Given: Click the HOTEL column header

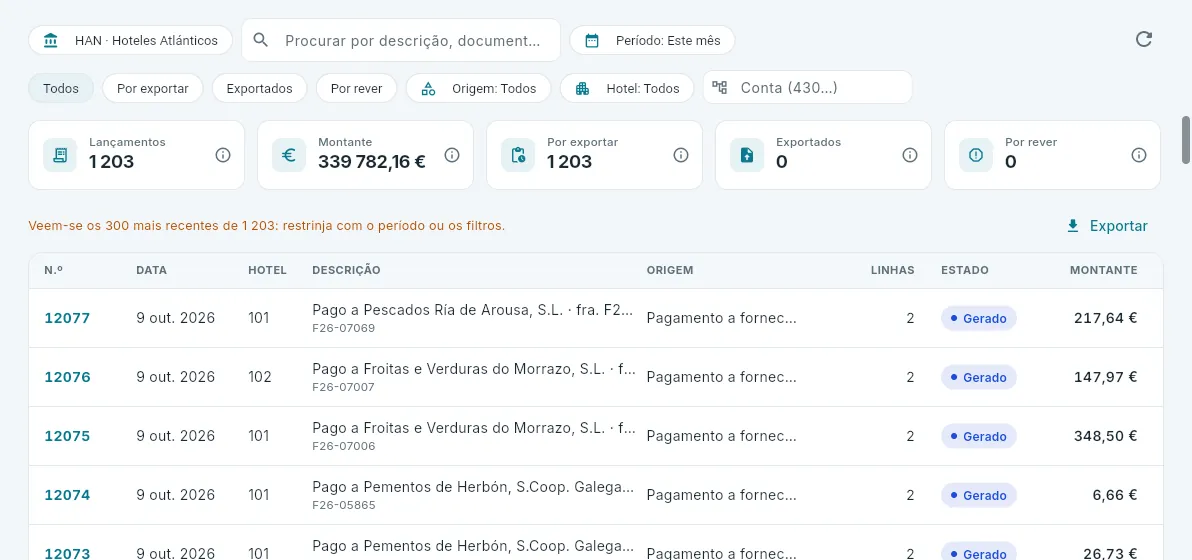Looking at the screenshot, I should tap(267, 270).
